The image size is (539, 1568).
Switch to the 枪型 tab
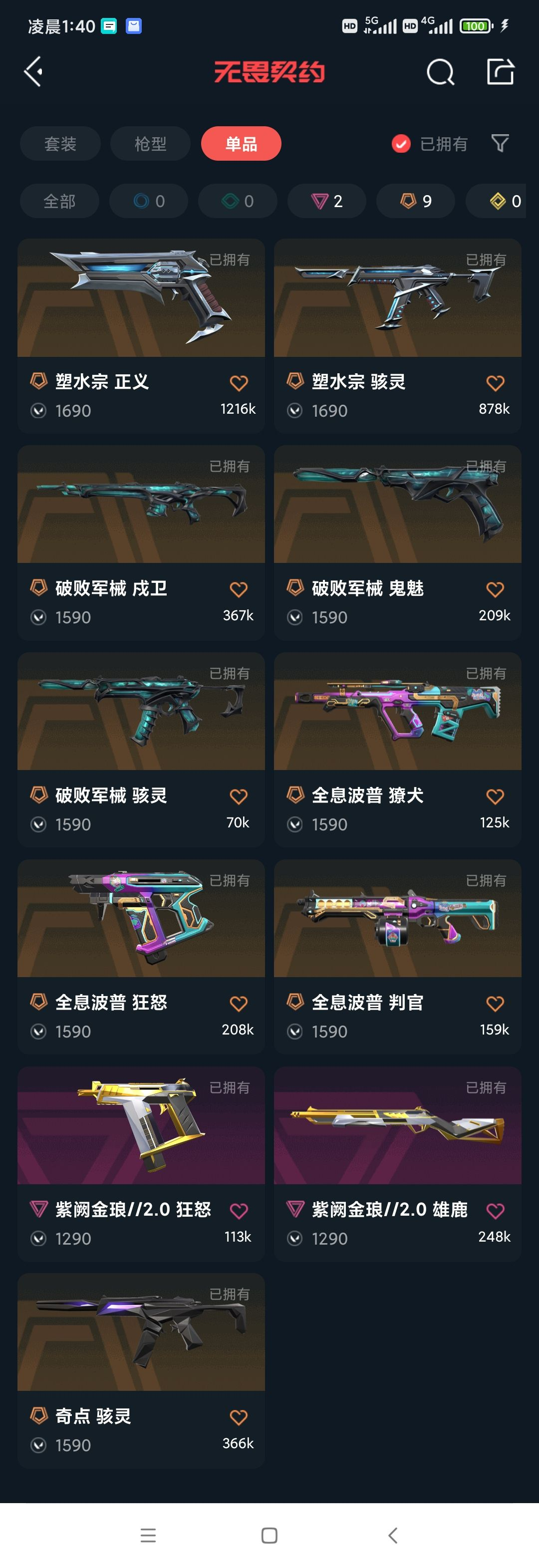tap(150, 144)
